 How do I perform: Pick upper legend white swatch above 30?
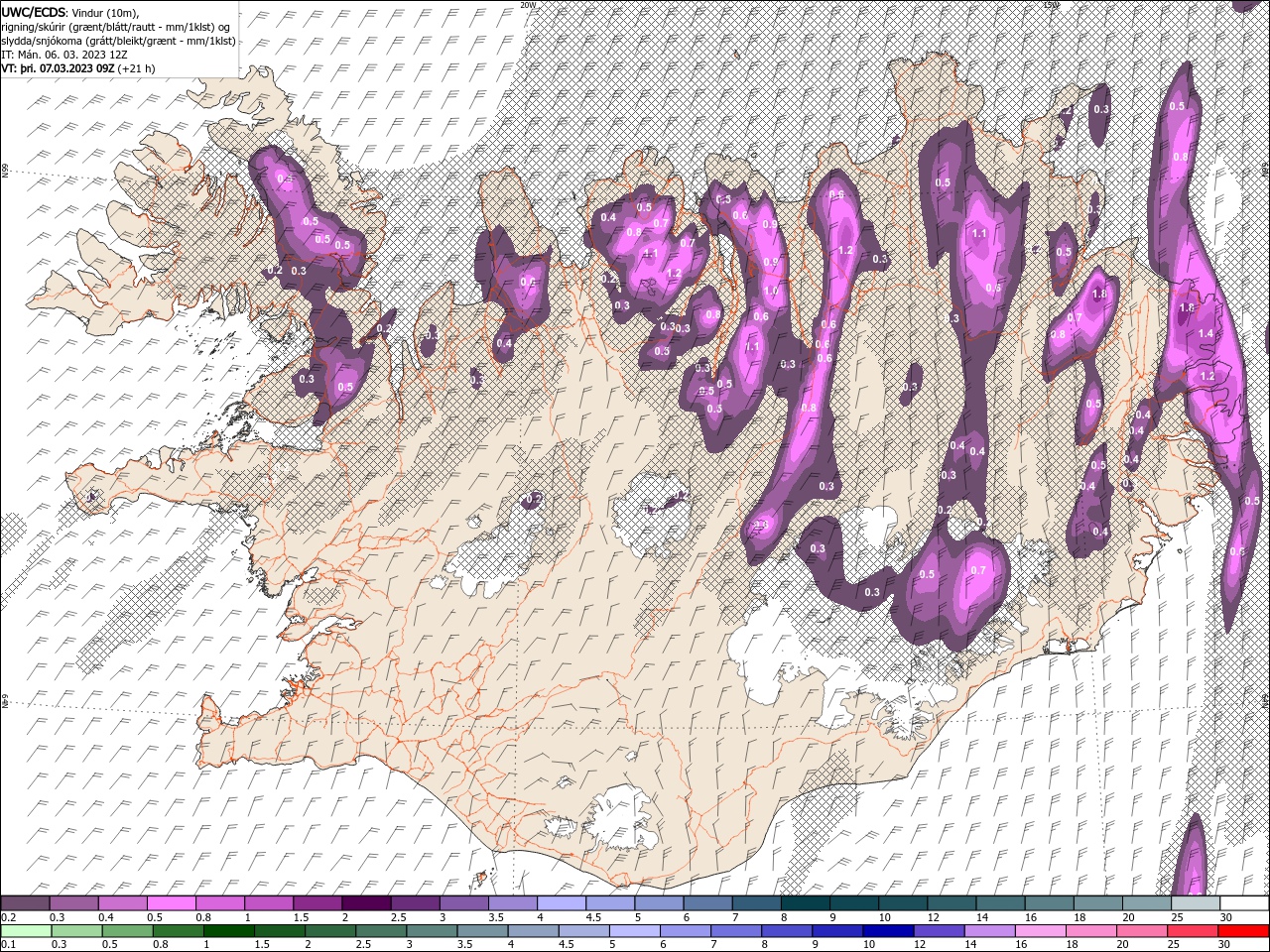click(1243, 903)
